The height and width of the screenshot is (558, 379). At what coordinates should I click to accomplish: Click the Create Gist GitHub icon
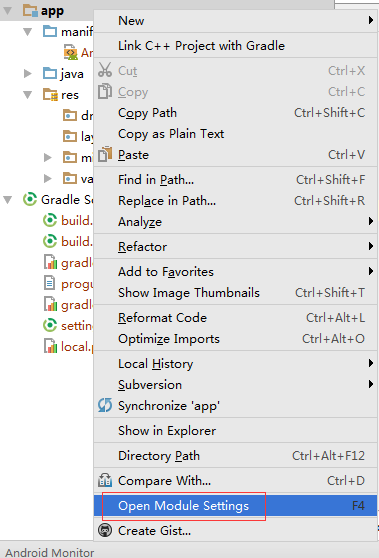click(x=105, y=530)
